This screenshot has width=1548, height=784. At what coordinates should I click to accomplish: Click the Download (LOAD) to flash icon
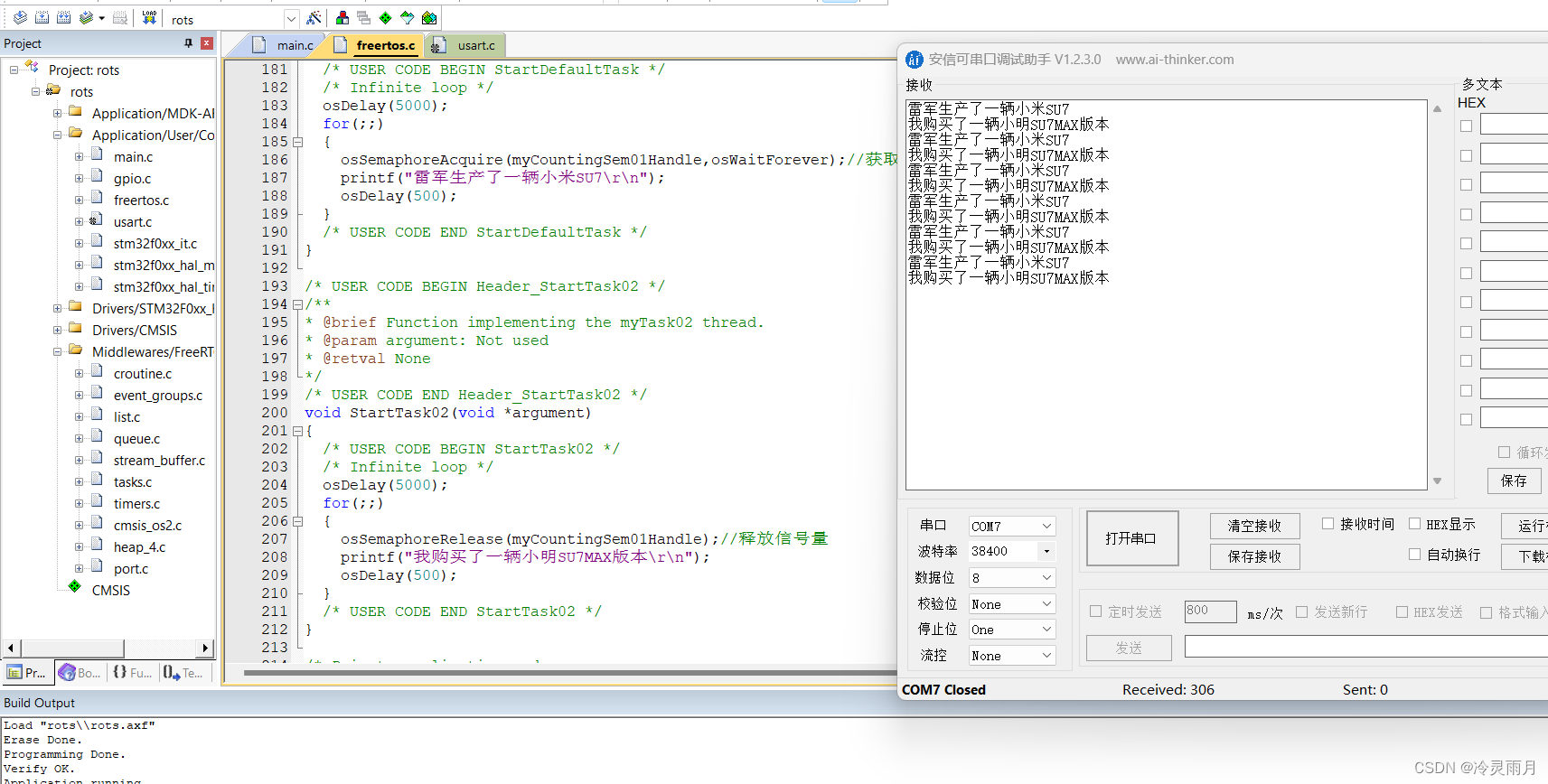(x=149, y=18)
